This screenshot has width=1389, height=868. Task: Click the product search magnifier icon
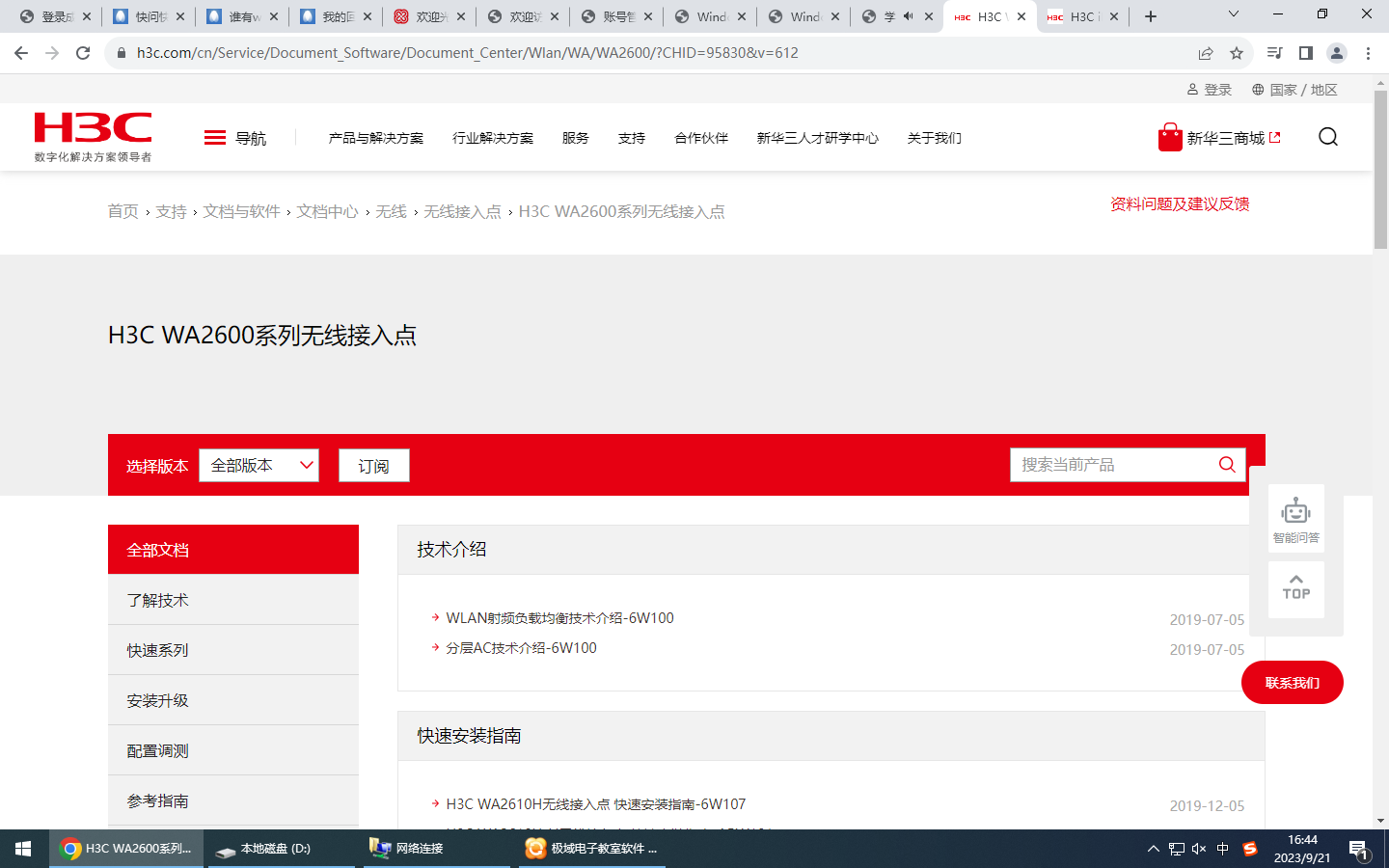pyautogui.click(x=1227, y=465)
